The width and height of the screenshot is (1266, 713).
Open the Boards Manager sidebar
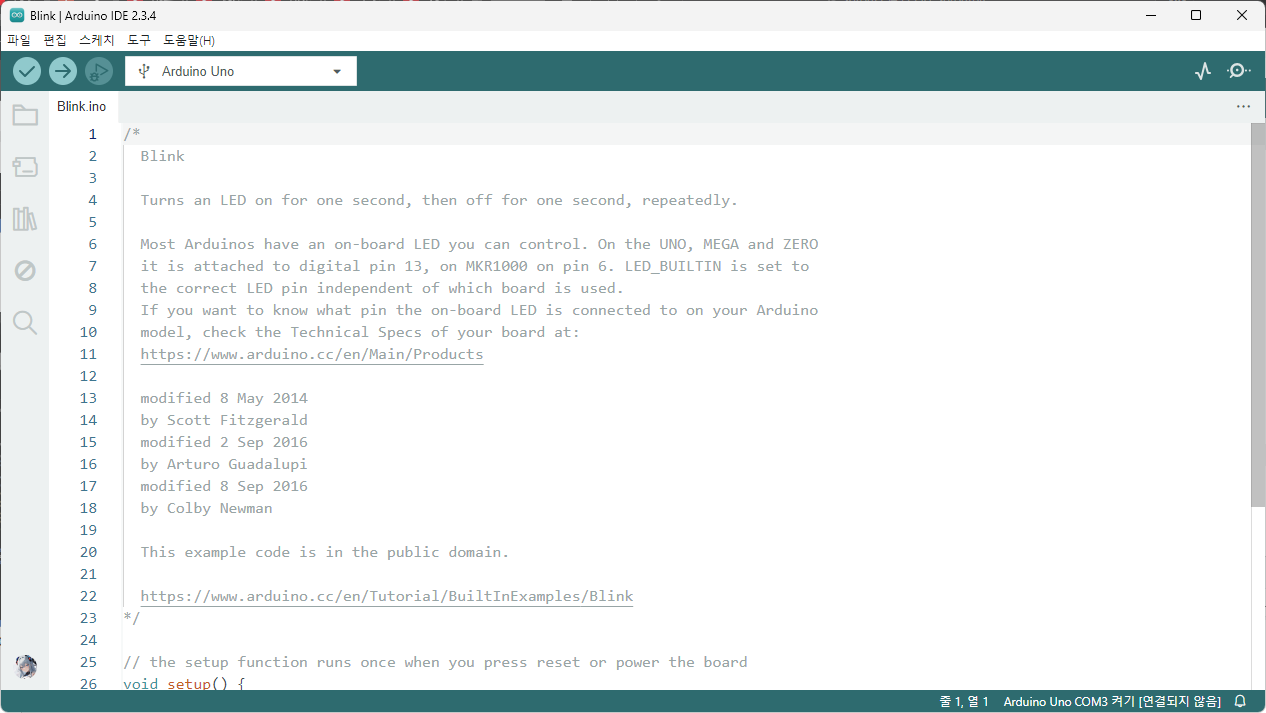tap(25, 167)
